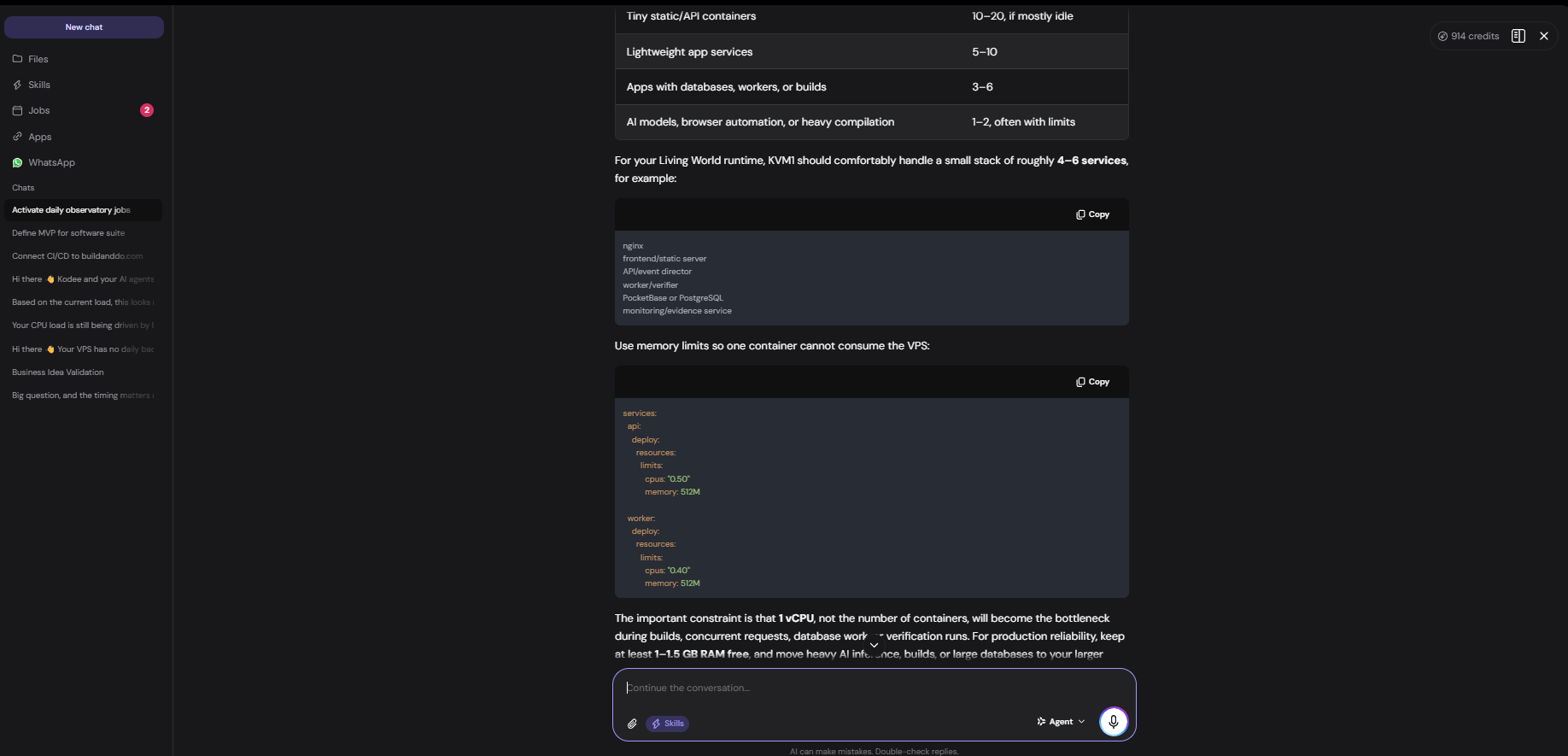This screenshot has width=1568, height=756.
Task: Click the '10–20, if mostly idle' table value
Action: 1022,16
